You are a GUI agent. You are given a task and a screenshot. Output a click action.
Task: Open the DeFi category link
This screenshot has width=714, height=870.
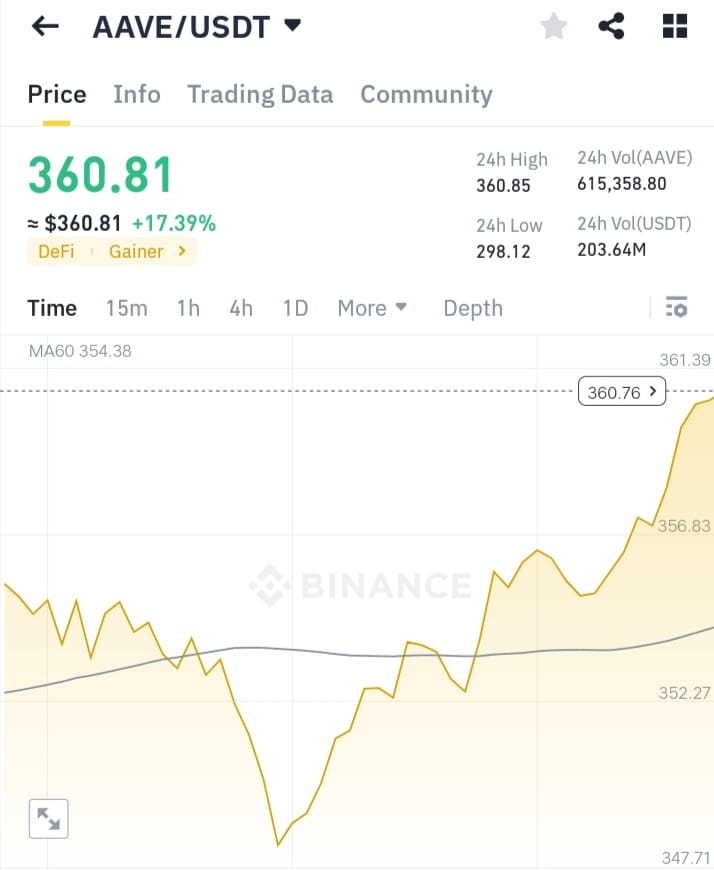55,252
